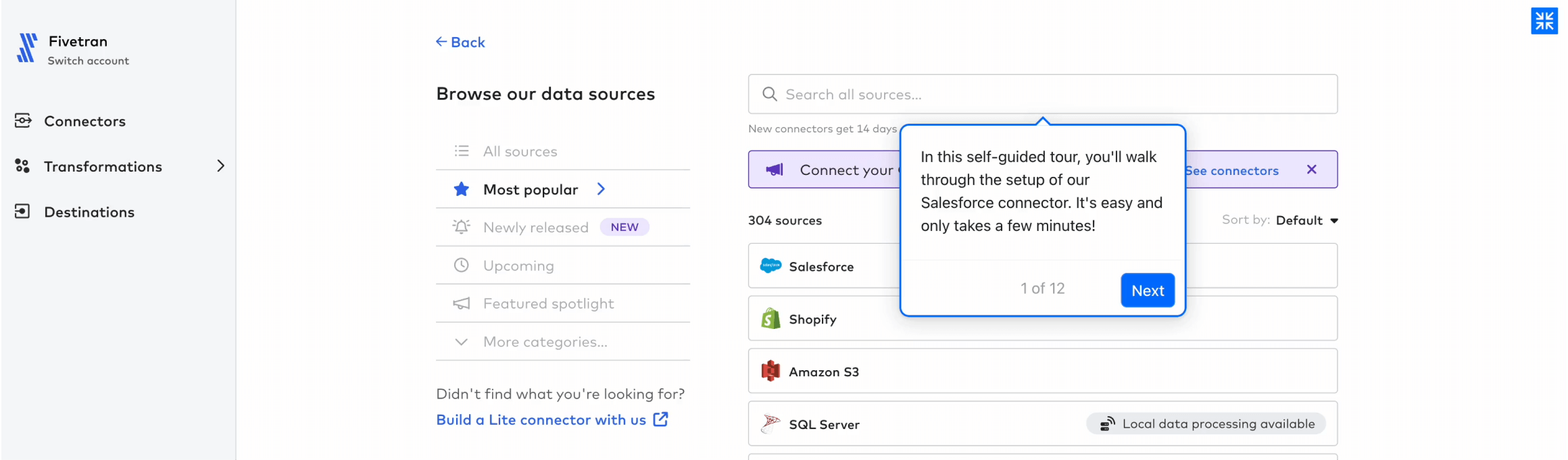Click the Browse our data sources heading

click(545, 94)
